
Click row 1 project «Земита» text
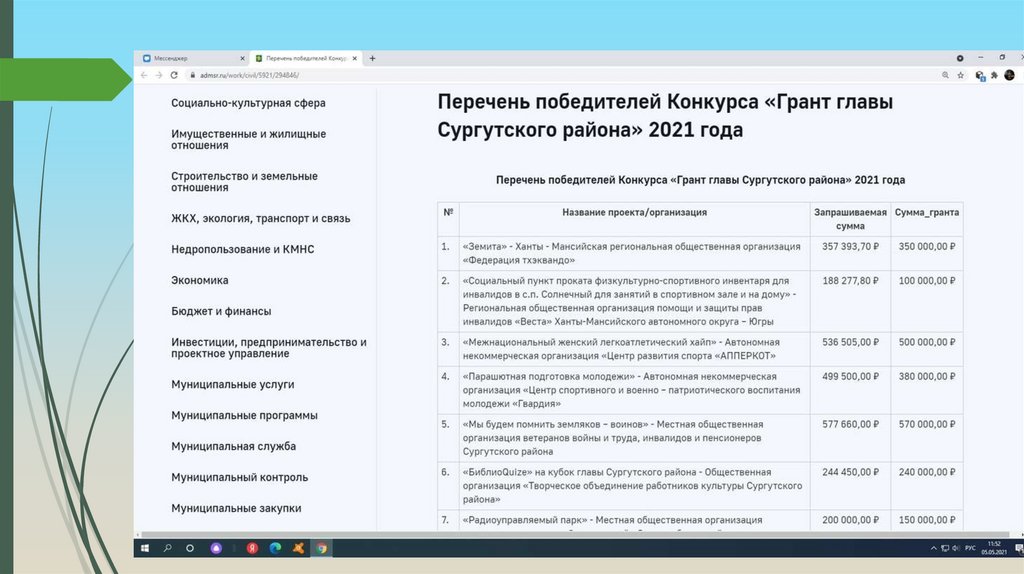coord(632,253)
